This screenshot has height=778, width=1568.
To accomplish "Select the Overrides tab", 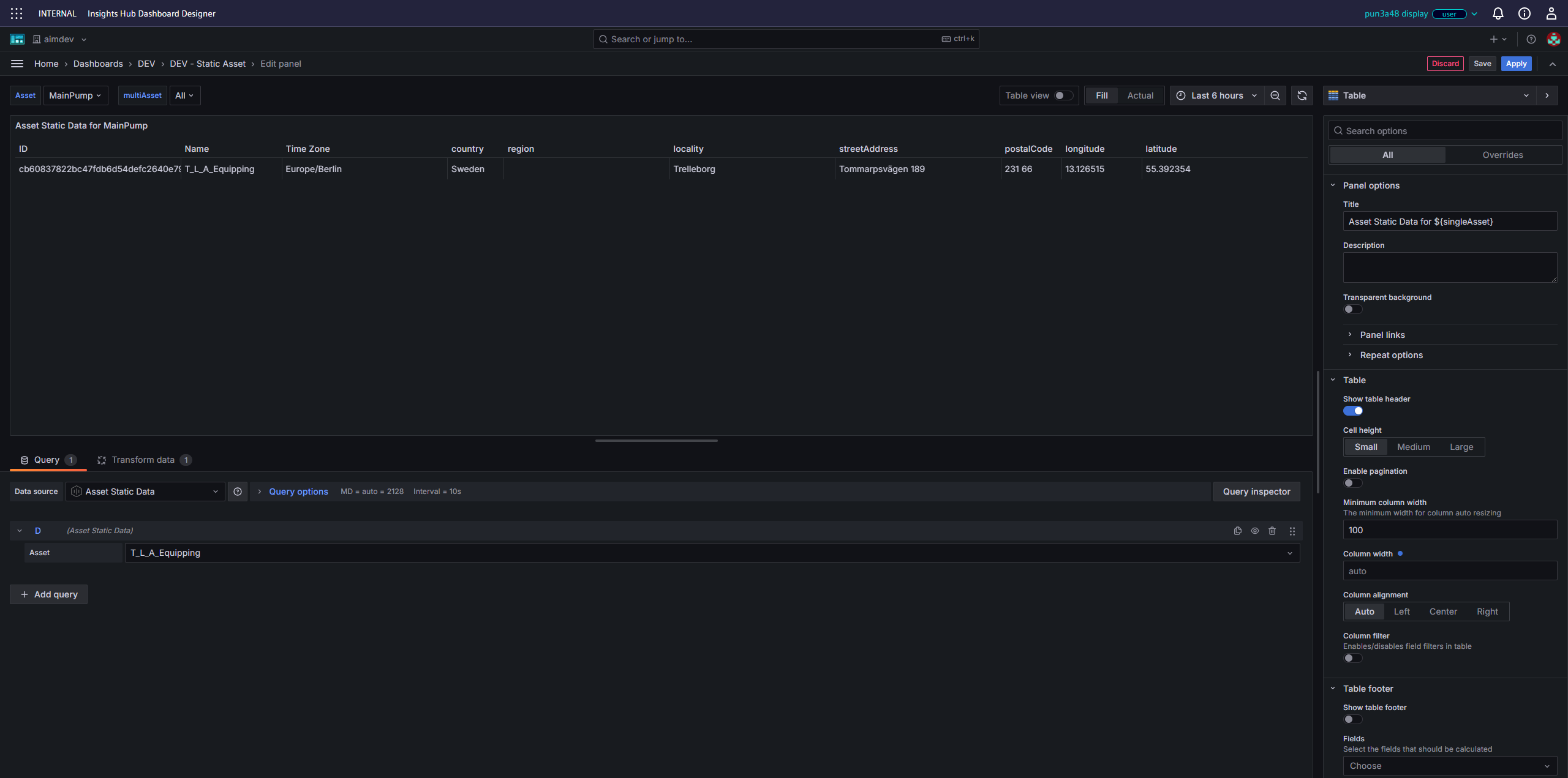I will (1502, 155).
